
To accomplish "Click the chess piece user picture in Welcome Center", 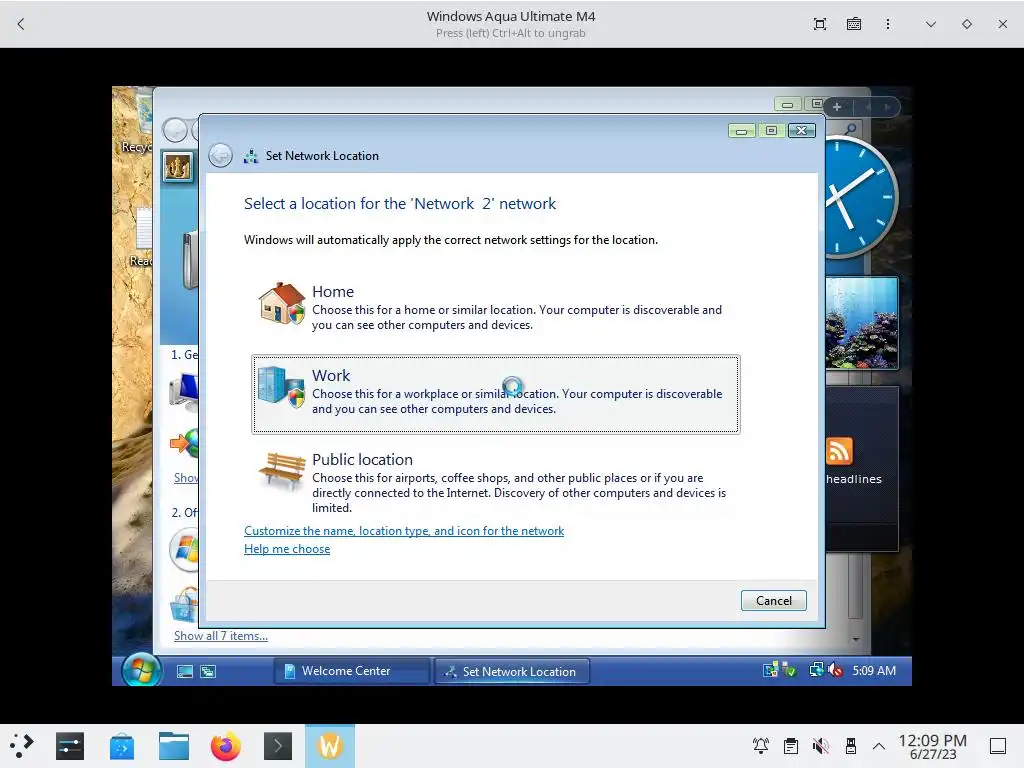I will point(178,167).
